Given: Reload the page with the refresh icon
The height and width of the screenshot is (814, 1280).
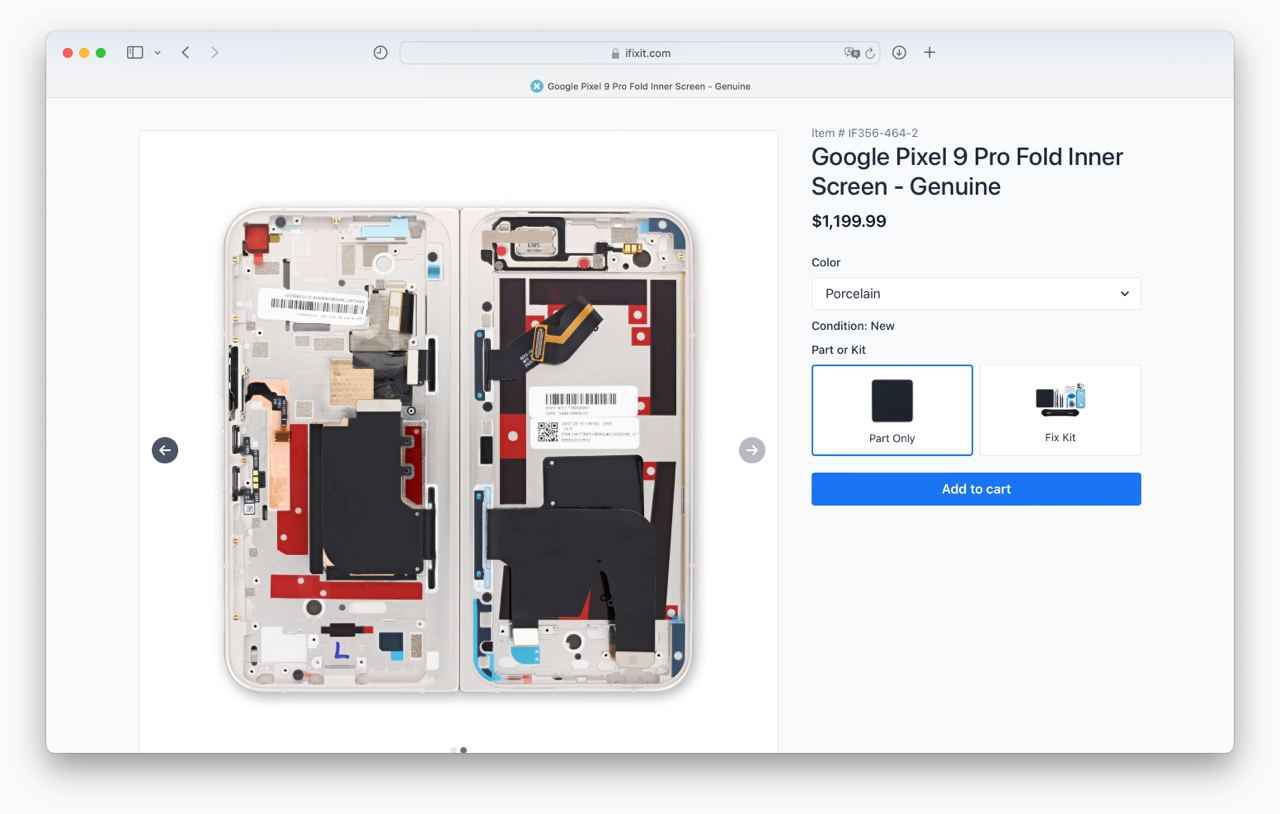Looking at the screenshot, I should click(x=870, y=53).
